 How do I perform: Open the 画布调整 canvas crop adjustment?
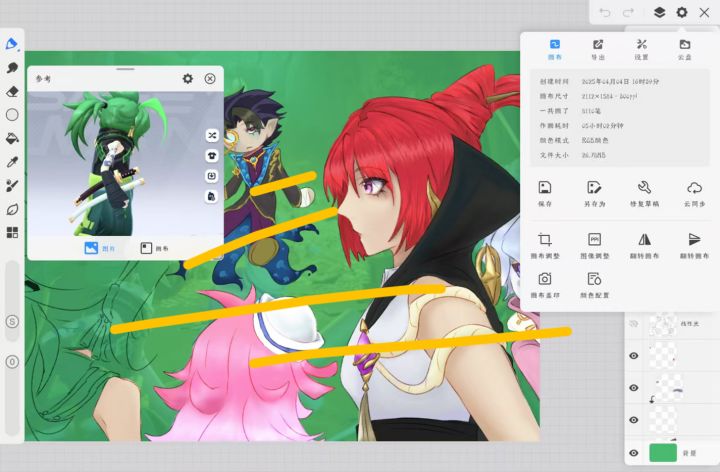click(545, 246)
